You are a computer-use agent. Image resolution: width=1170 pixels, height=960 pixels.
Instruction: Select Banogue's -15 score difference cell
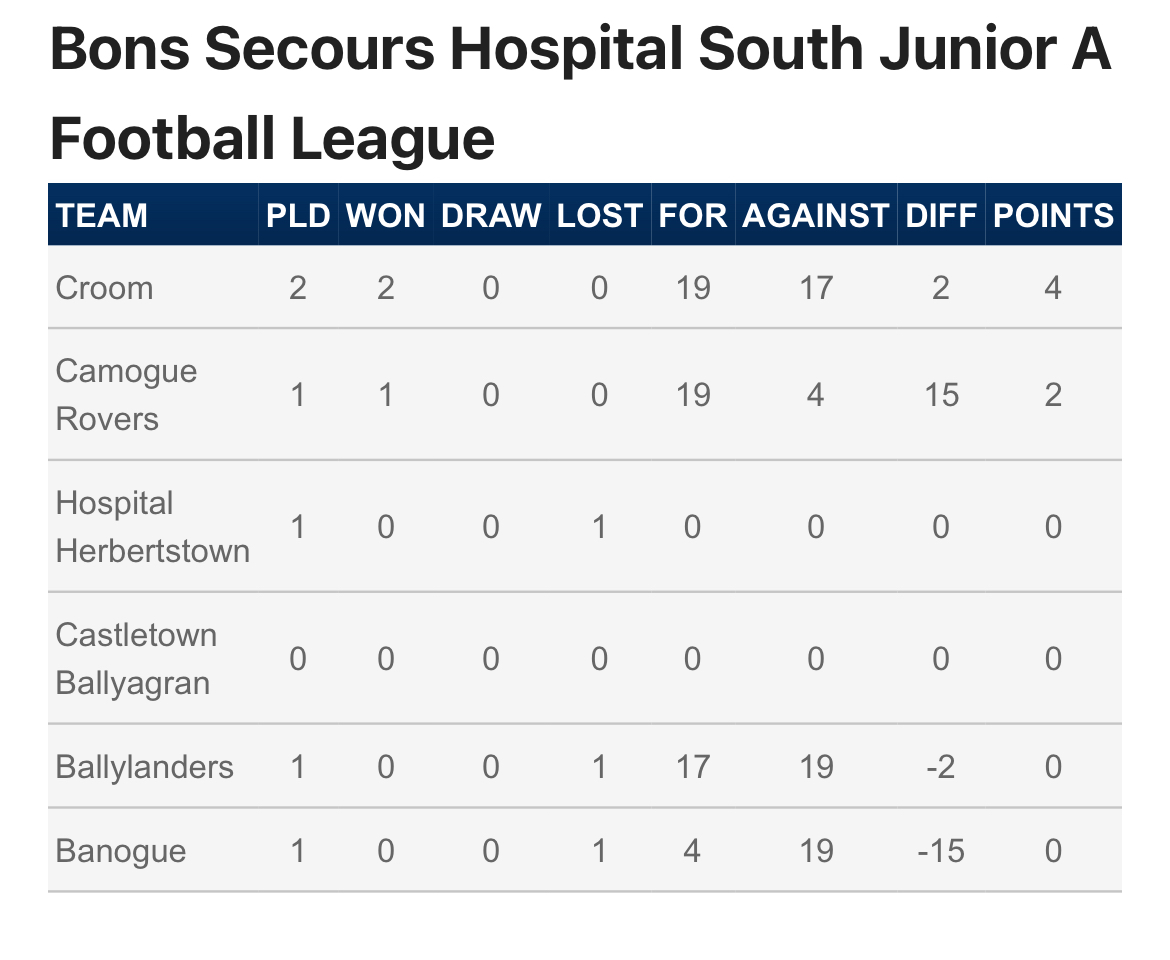pos(940,851)
